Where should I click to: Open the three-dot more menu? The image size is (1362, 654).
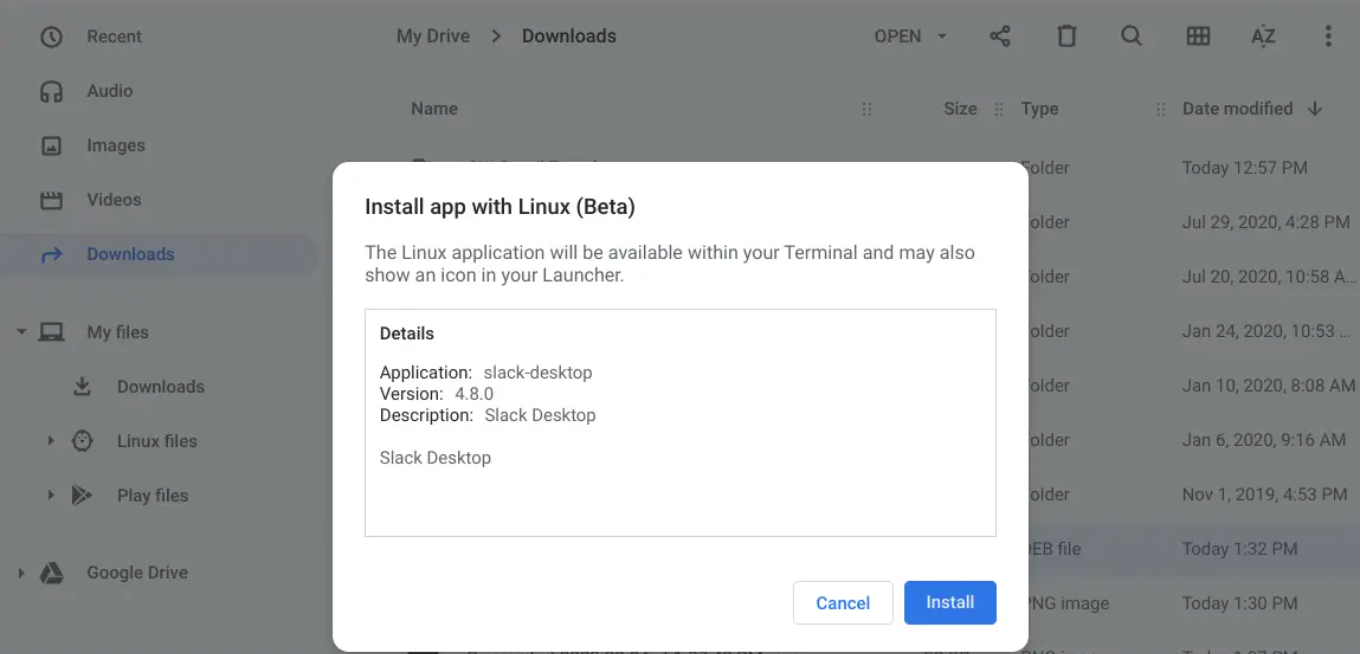(1328, 36)
